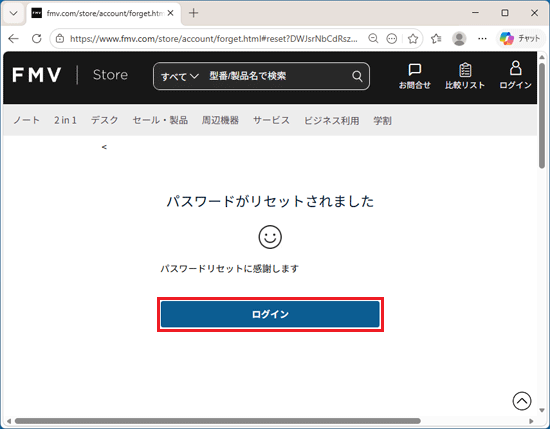
Task: Open Copilot チャット button
Action: coord(521,38)
